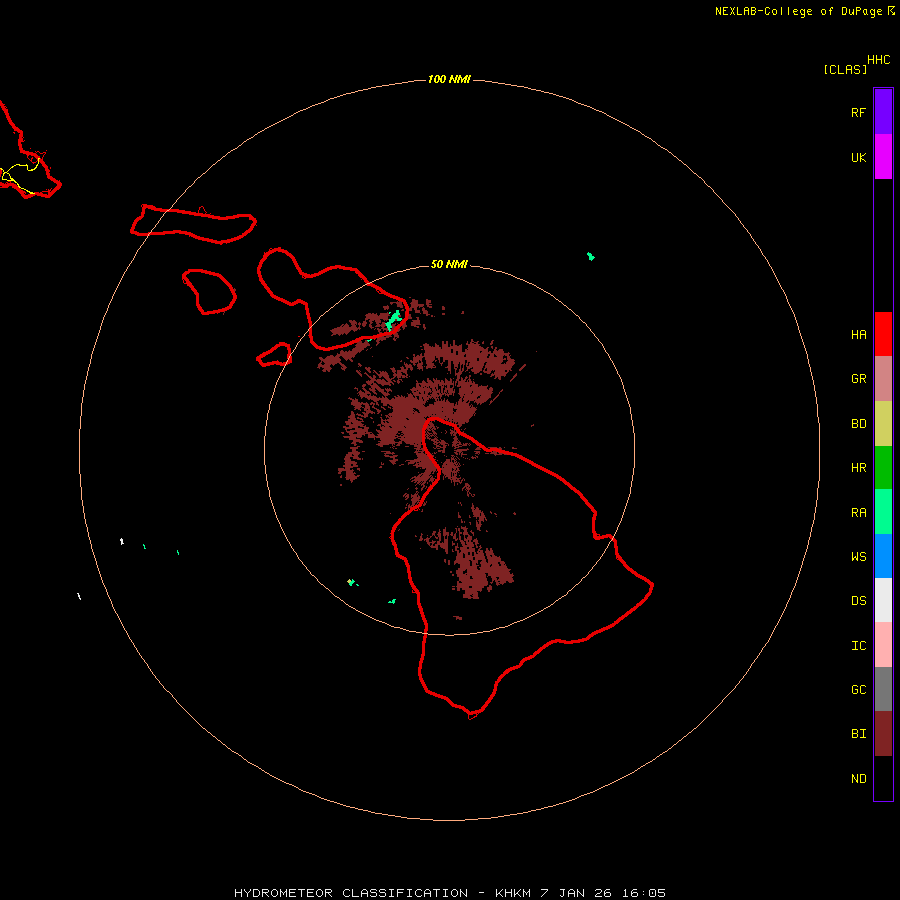Click the 50 NMI range ring label

pyautogui.click(x=449, y=264)
